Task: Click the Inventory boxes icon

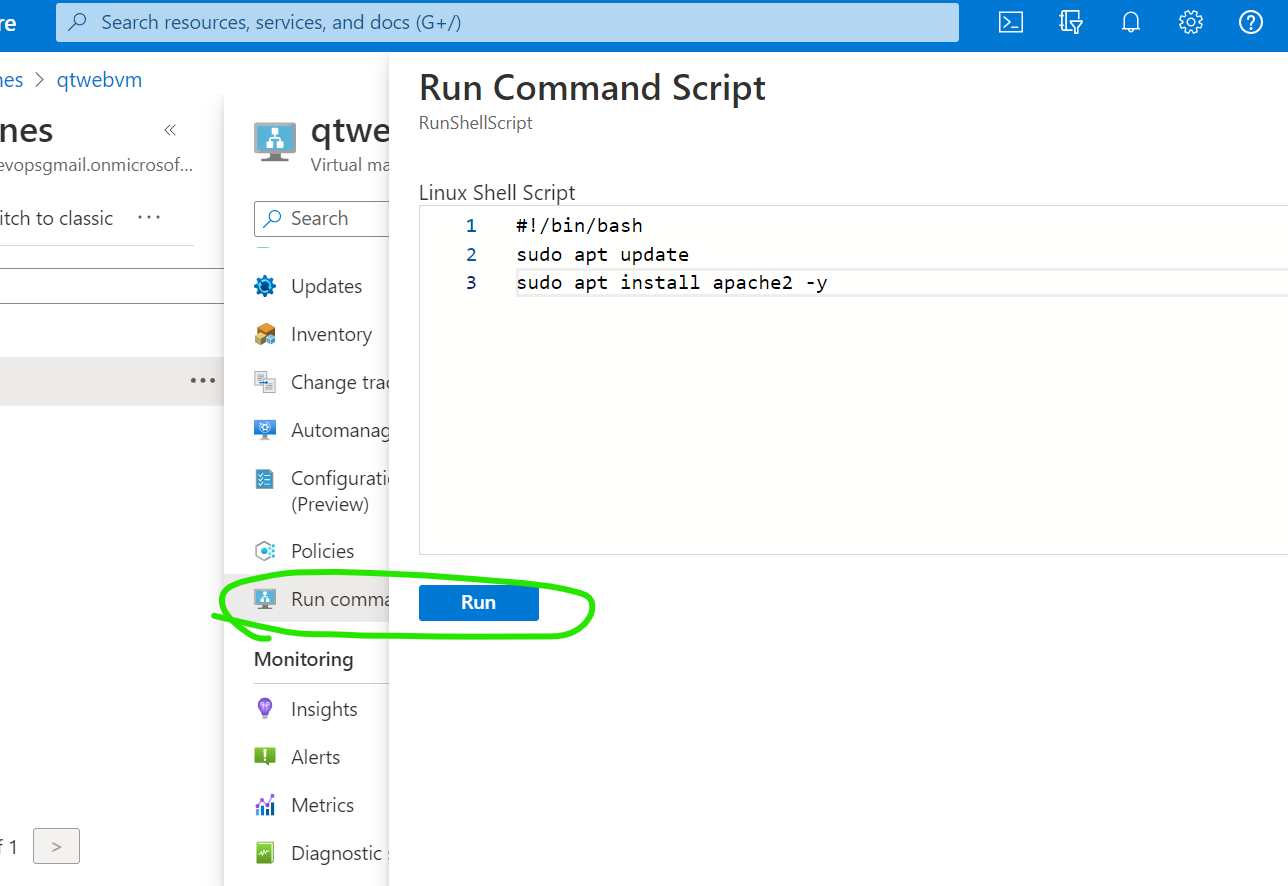Action: [265, 334]
